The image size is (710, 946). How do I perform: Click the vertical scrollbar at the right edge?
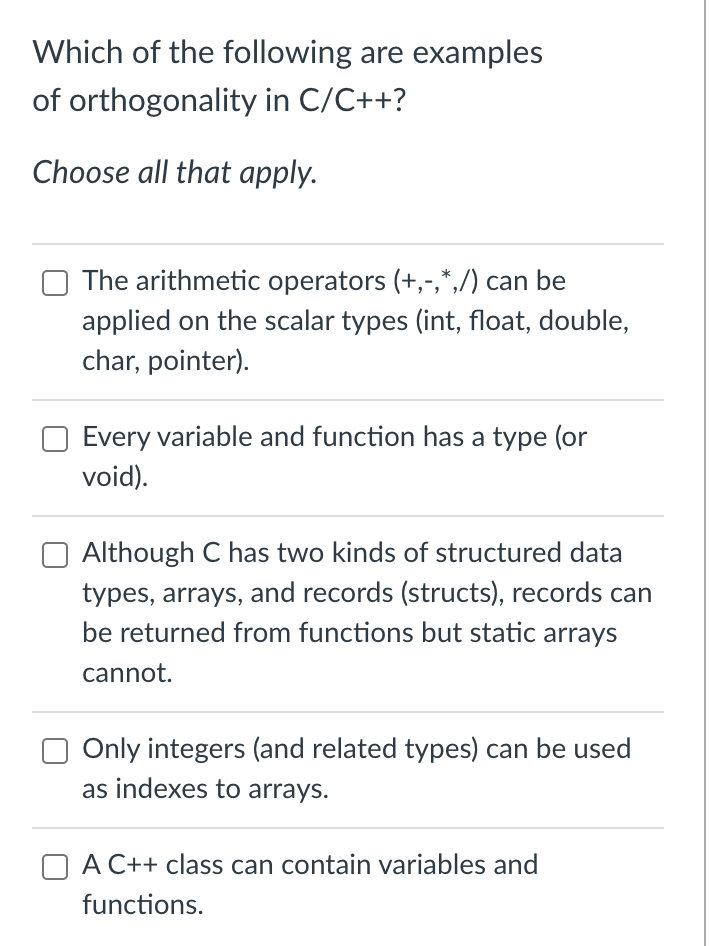click(x=705, y=473)
